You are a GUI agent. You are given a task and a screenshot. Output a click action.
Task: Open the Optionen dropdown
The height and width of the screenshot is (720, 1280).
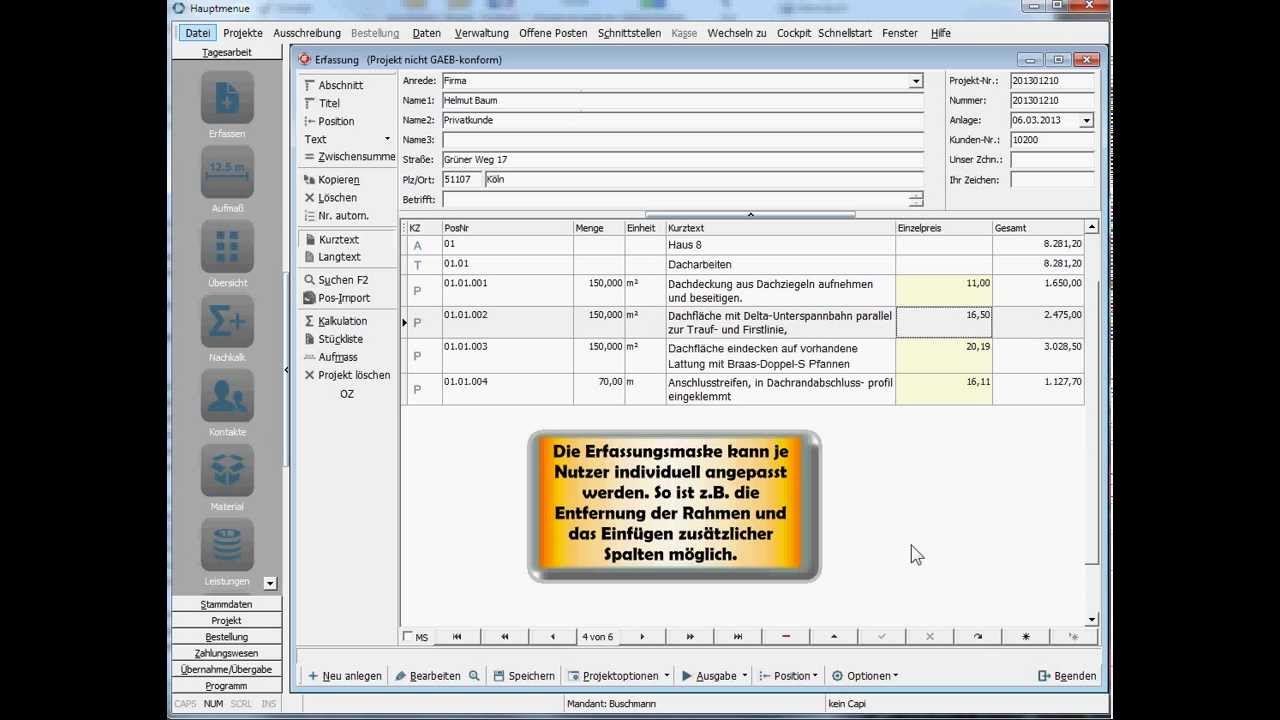tap(866, 676)
